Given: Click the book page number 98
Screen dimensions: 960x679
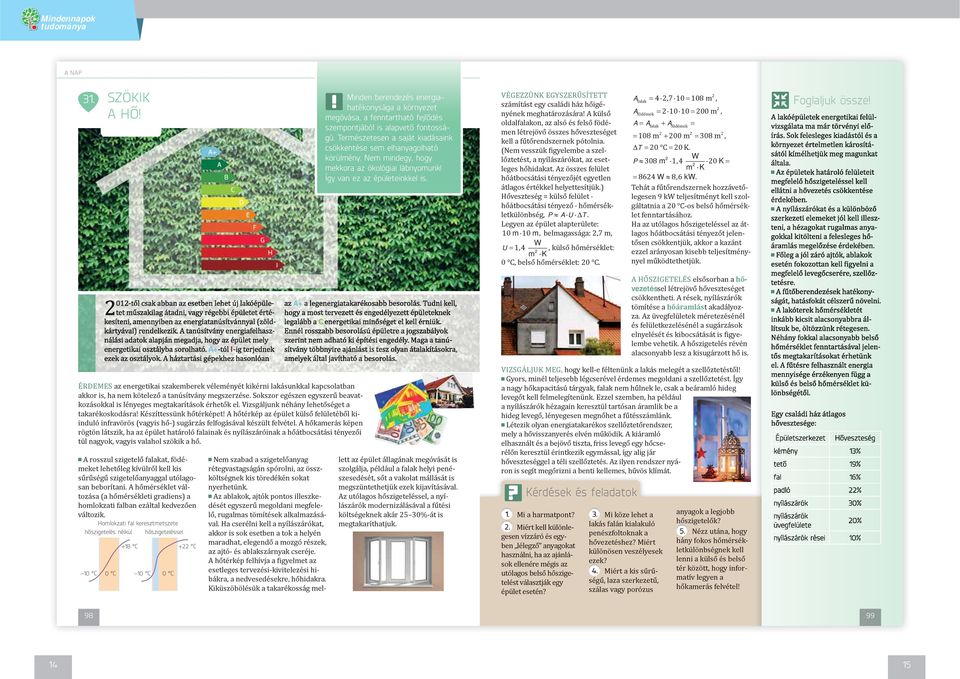Looking at the screenshot, I should (x=89, y=616).
